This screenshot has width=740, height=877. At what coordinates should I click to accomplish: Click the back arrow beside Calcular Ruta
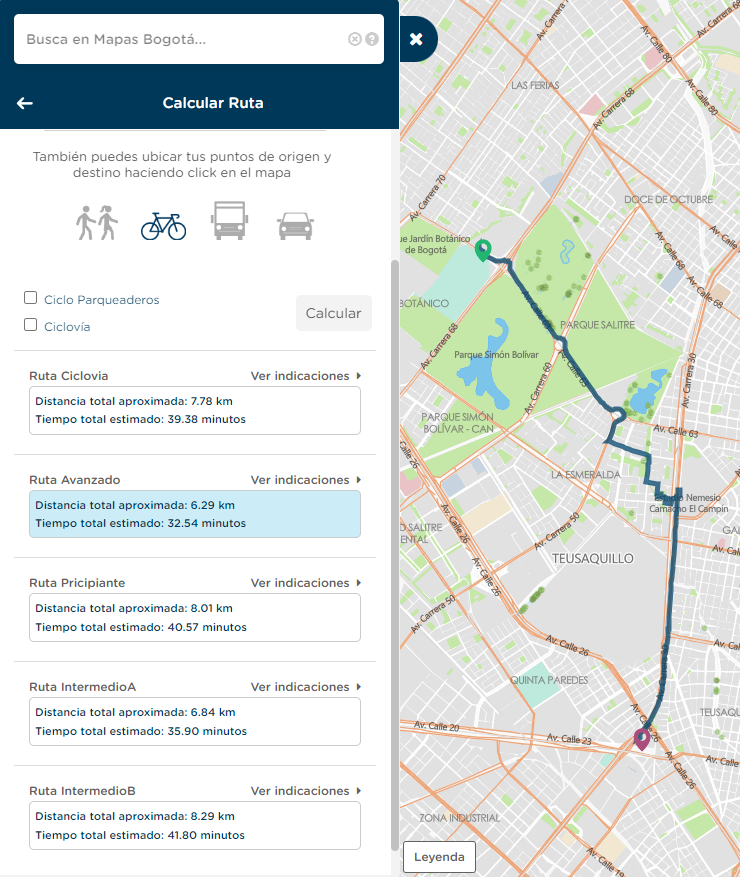tap(25, 103)
